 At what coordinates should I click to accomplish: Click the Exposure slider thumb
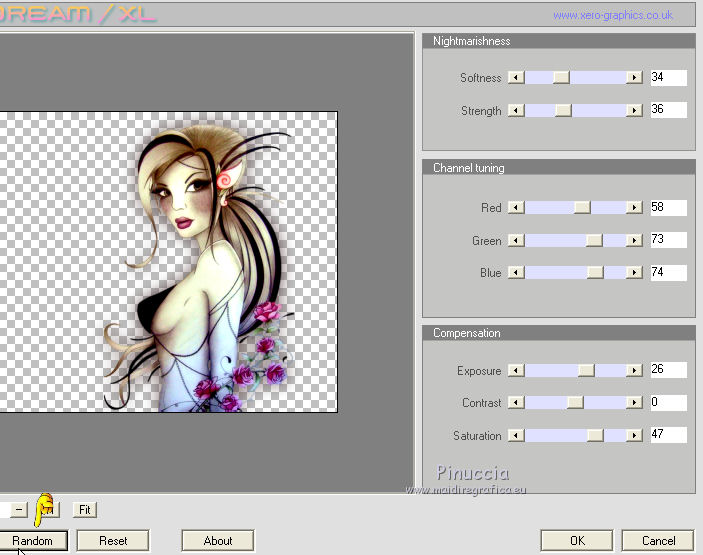coord(586,370)
